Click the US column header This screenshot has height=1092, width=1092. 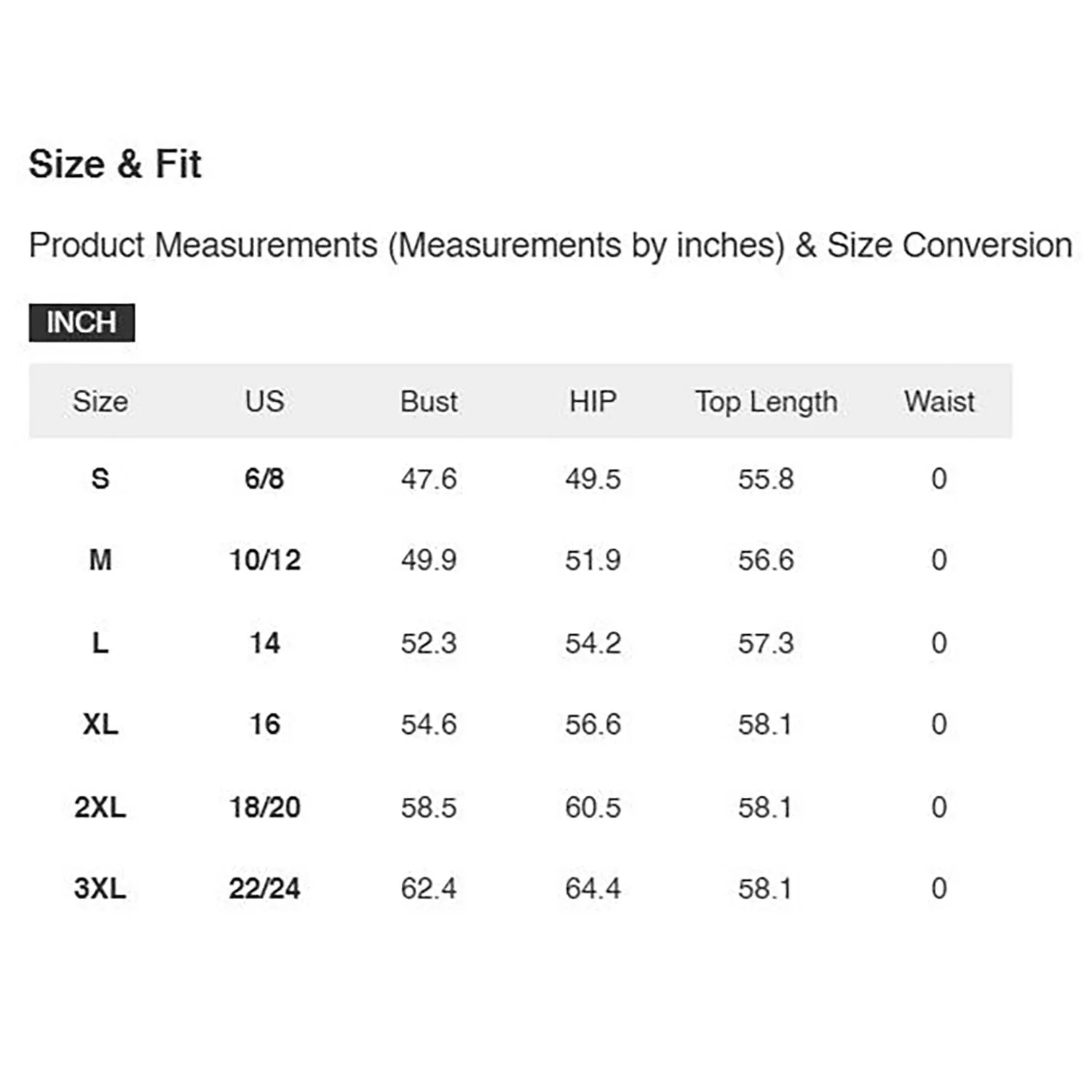[264, 402]
